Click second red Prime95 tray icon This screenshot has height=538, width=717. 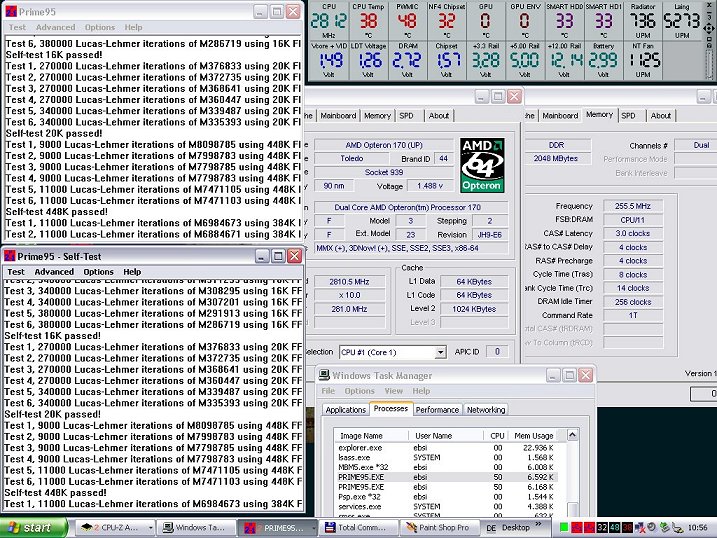click(x=590, y=527)
